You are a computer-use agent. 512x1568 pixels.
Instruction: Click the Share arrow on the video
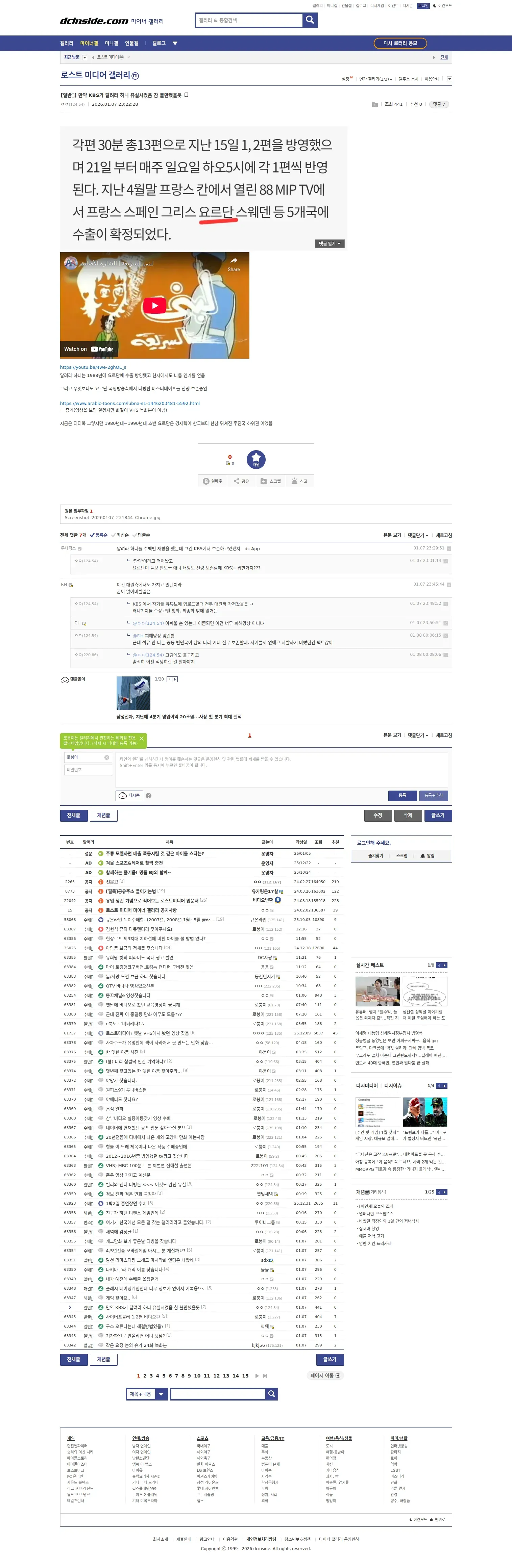click(234, 263)
